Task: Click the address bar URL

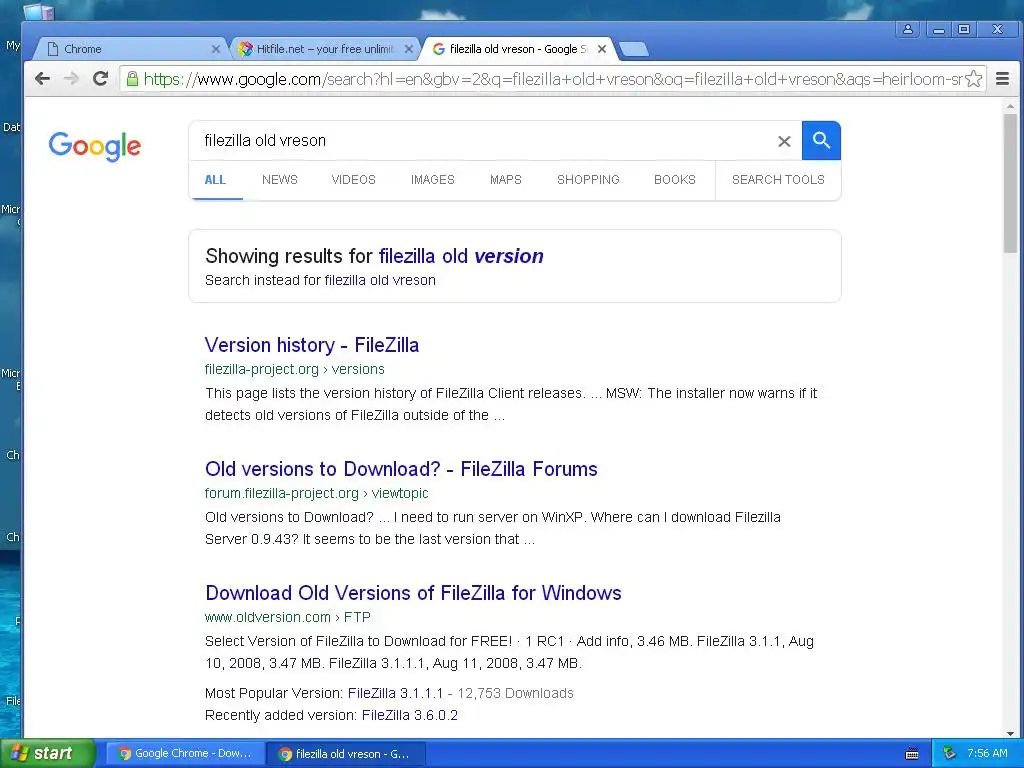Action: [x=552, y=79]
